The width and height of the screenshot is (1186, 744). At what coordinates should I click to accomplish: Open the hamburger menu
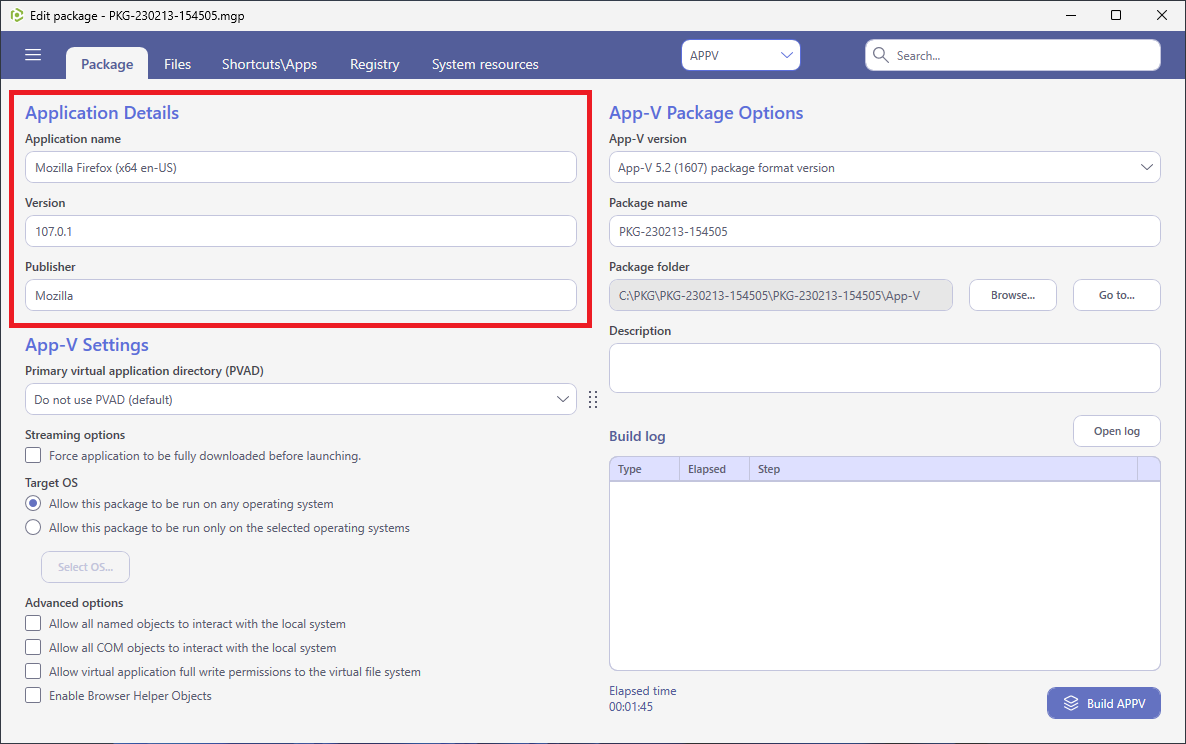(x=33, y=55)
